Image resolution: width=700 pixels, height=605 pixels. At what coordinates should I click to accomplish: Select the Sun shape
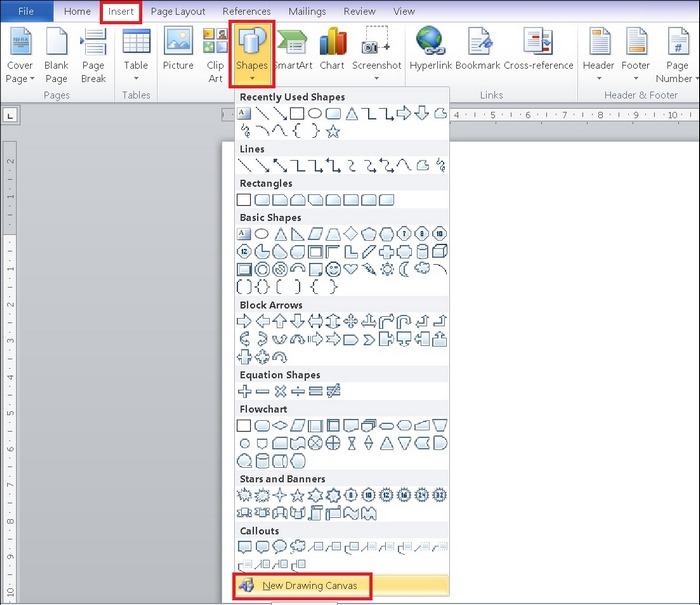(387, 269)
